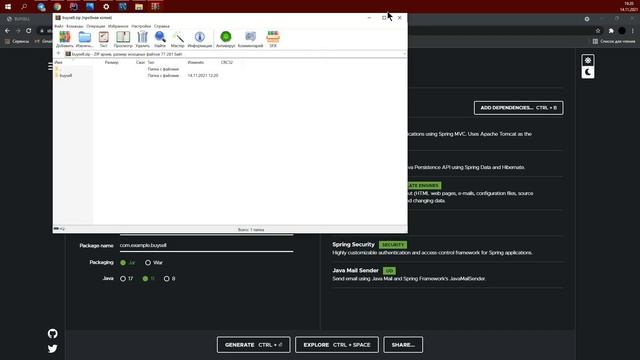640x360 pixels.
Task: Go up one level with WinRAR arrow
Action: point(58,54)
